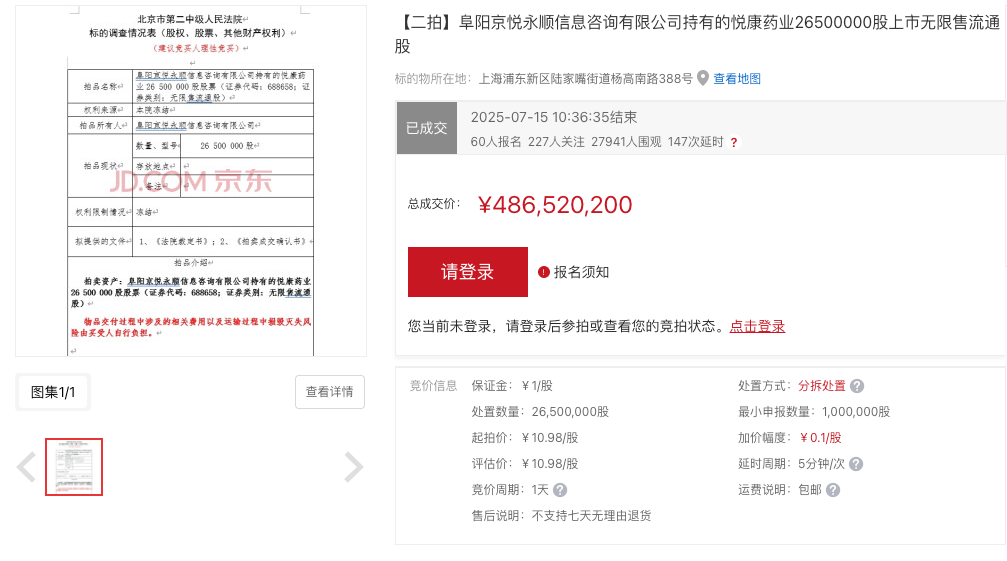Go to previous gallery image arrow
This screenshot has width=1007, height=561.
pyautogui.click(x=26, y=467)
